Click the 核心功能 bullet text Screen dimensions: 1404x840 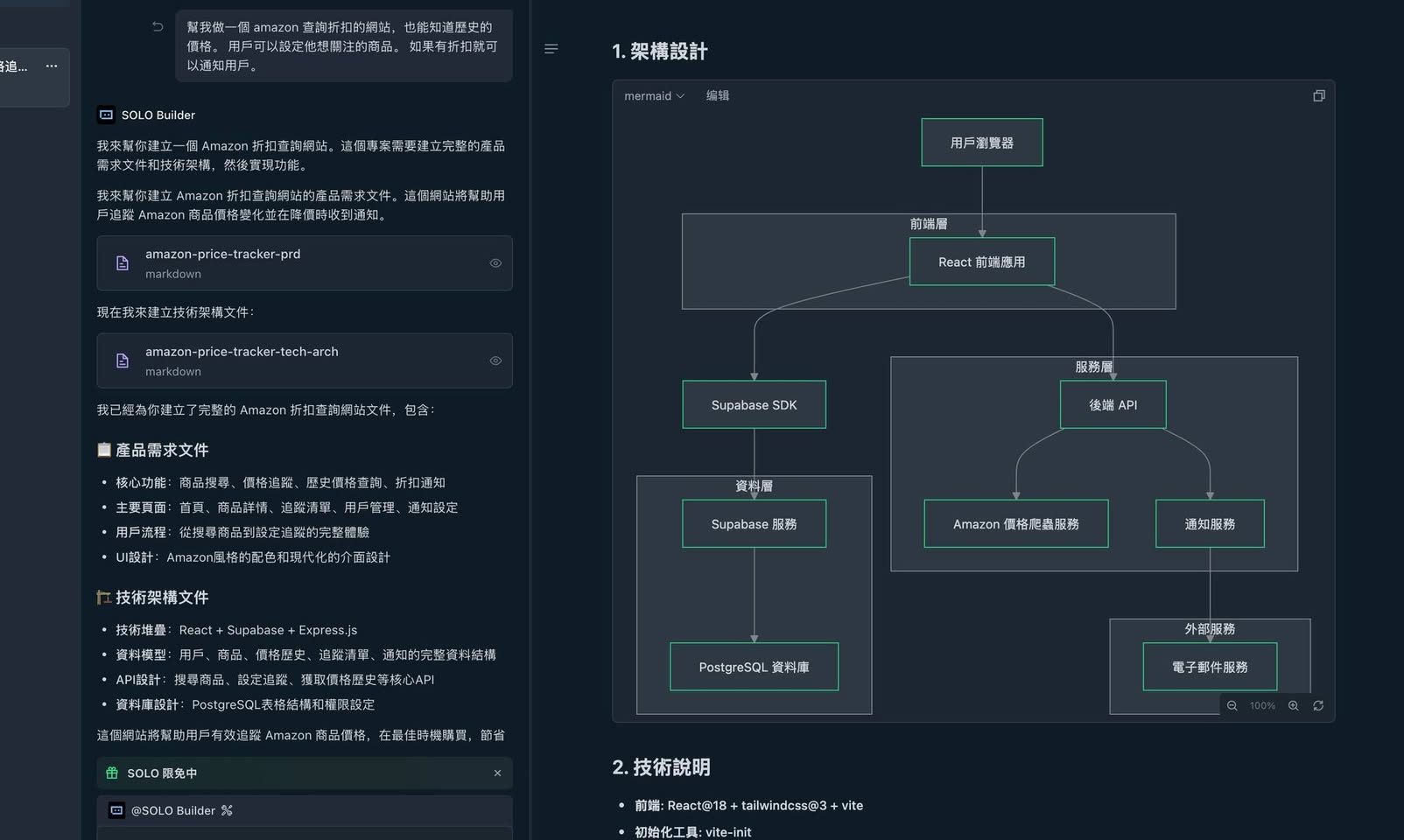tap(280, 483)
